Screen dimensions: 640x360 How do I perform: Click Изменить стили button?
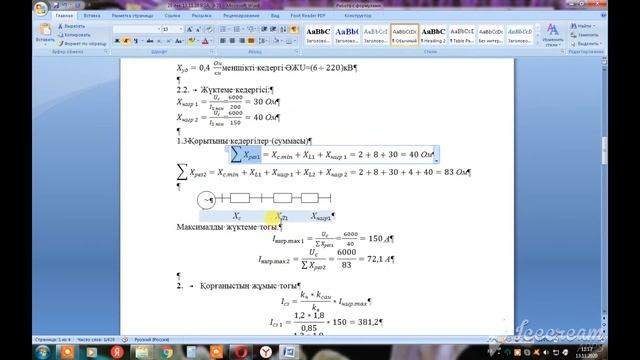pyautogui.click(x=553, y=35)
